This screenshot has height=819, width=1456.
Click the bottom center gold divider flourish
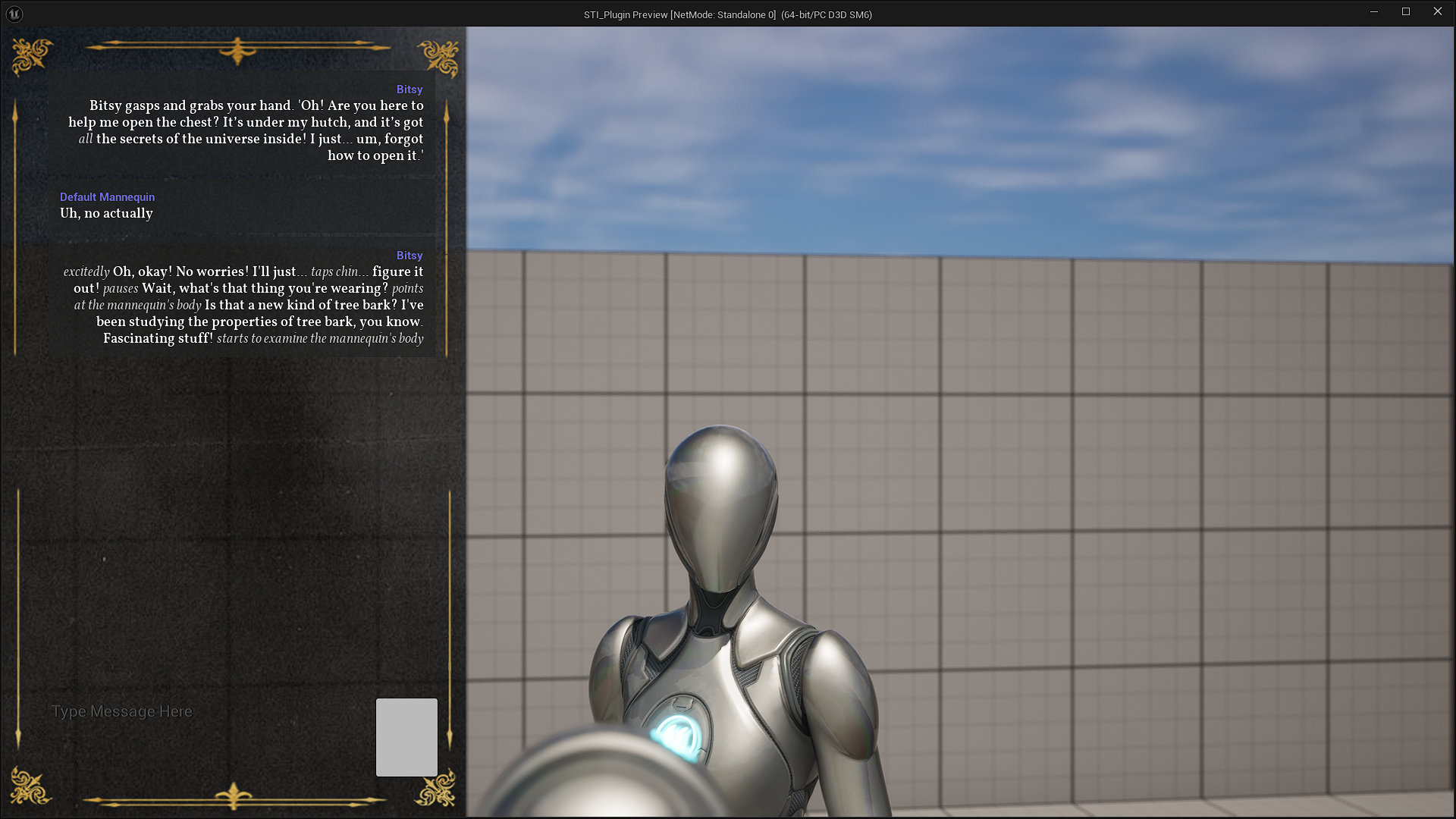click(x=234, y=797)
